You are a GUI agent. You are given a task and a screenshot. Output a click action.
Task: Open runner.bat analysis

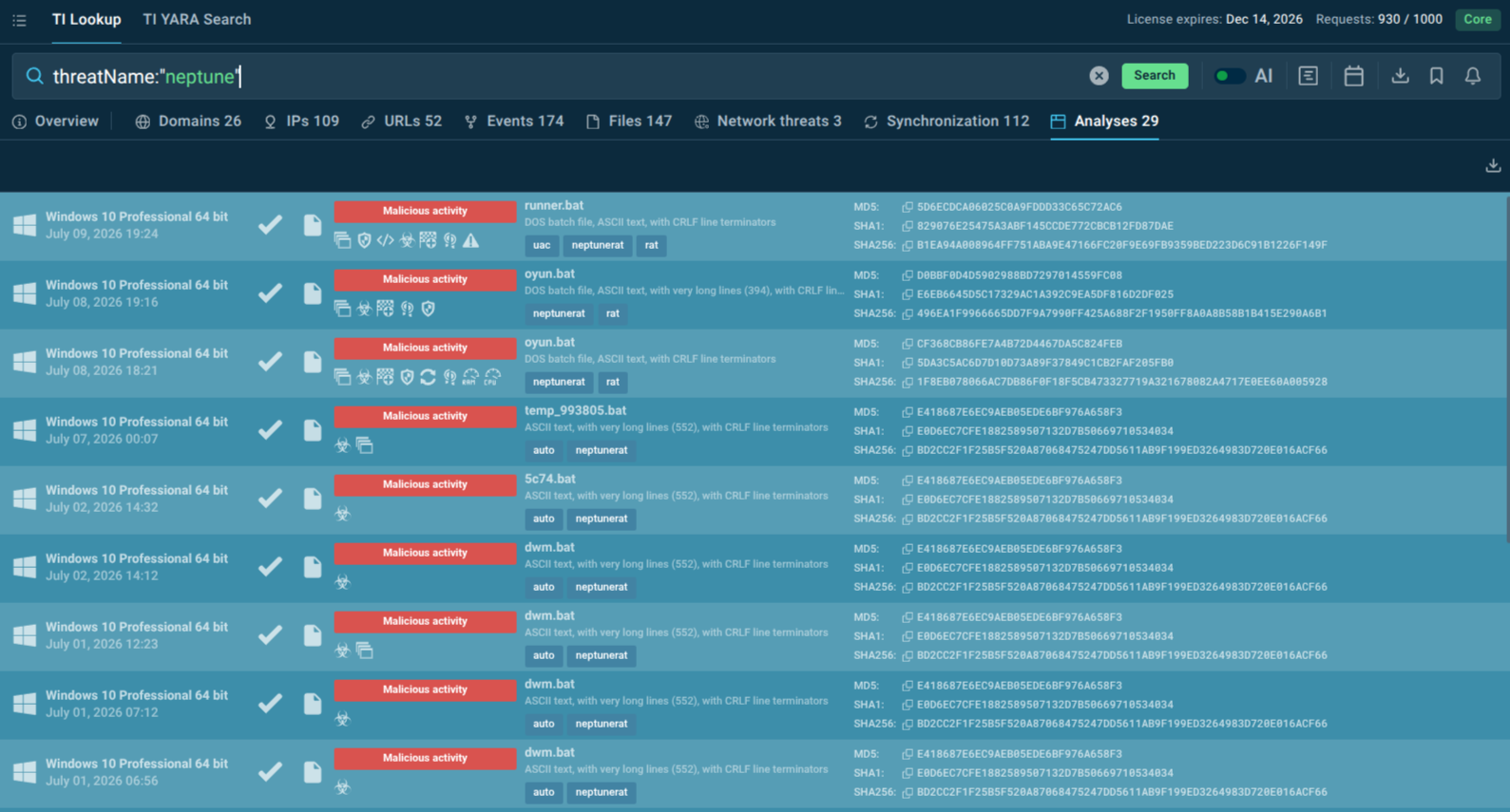click(x=554, y=205)
